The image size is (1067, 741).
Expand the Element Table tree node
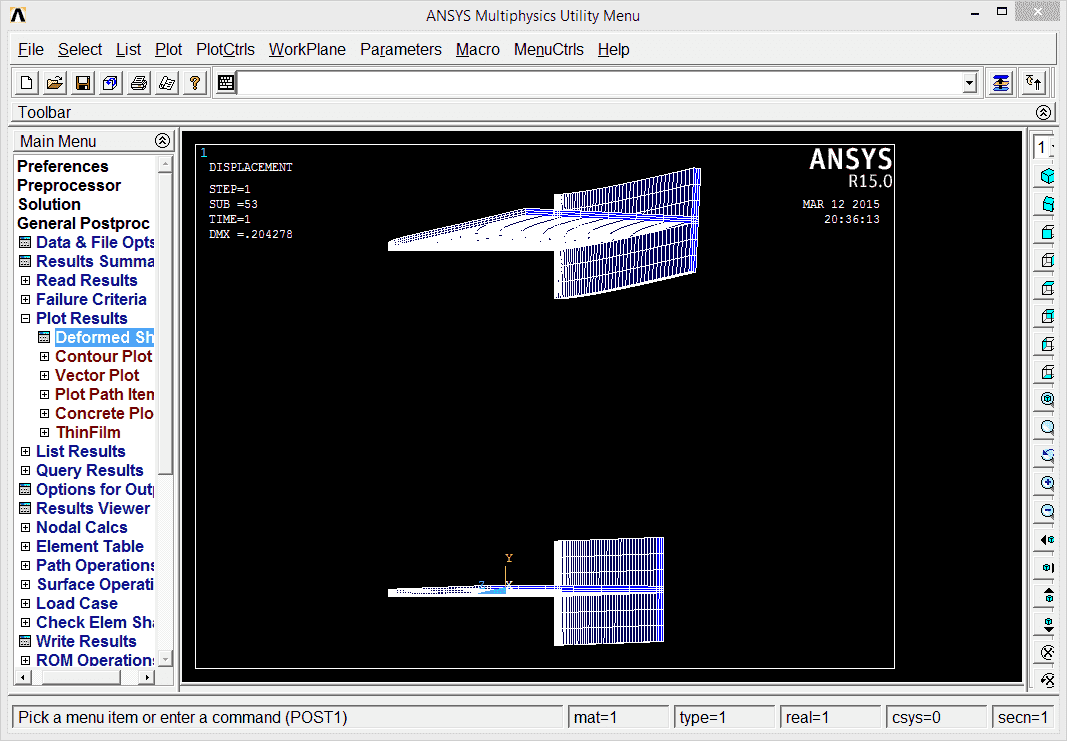(25, 546)
